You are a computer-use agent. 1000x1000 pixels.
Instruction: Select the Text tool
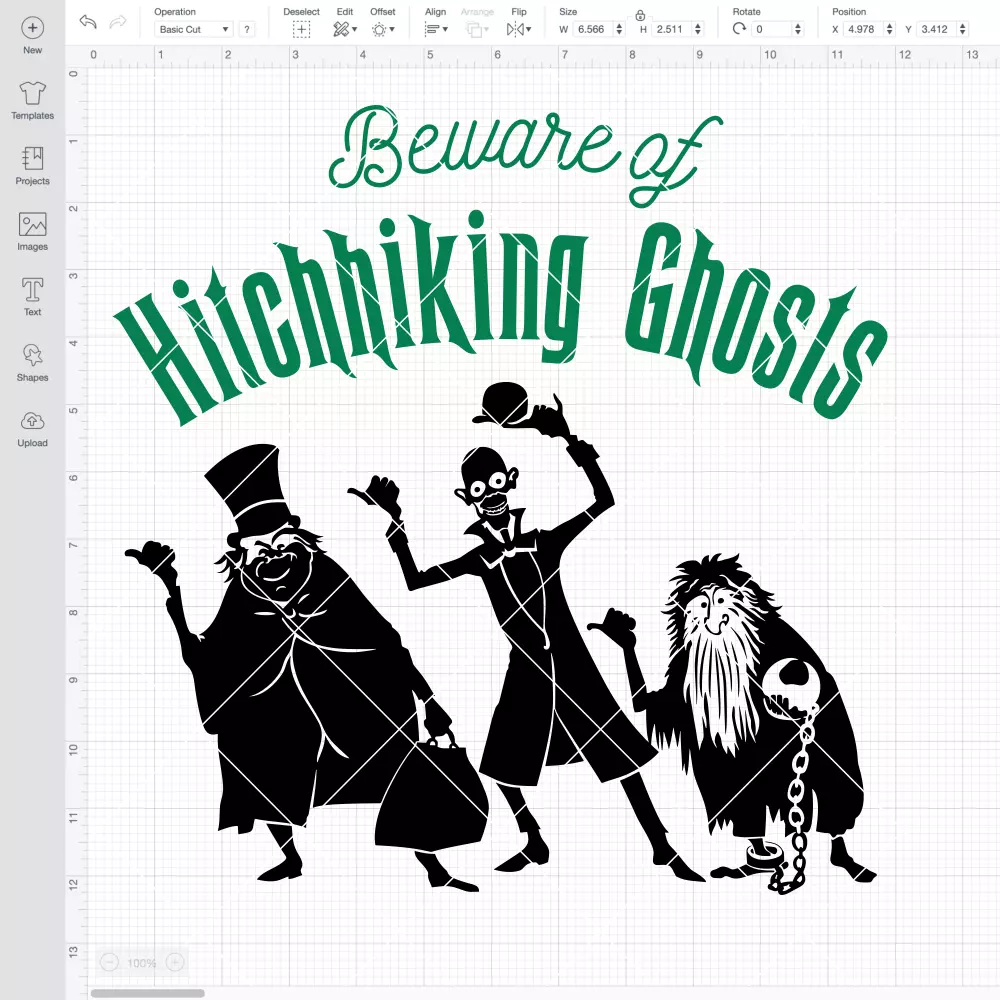click(33, 297)
